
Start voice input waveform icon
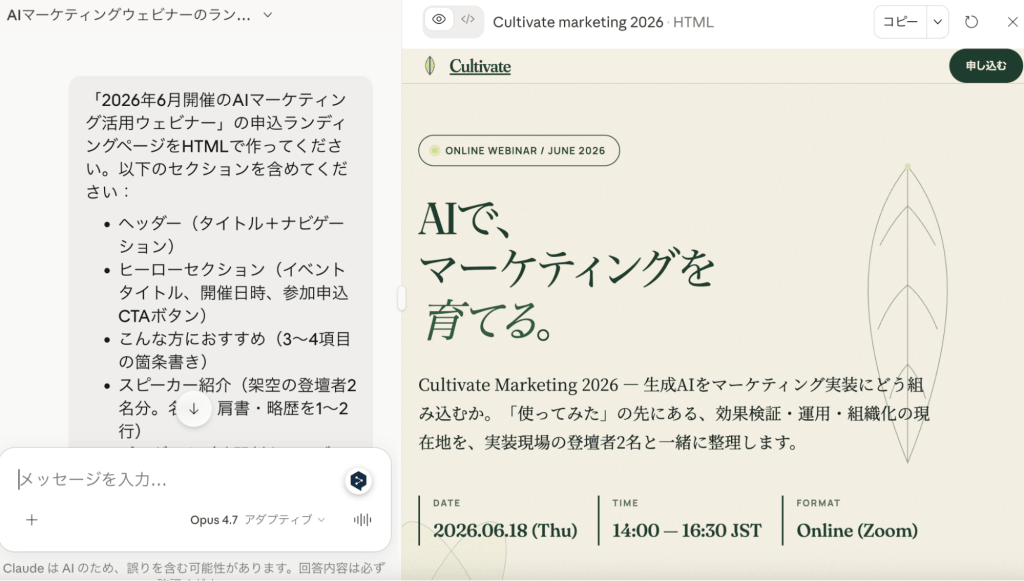click(362, 520)
